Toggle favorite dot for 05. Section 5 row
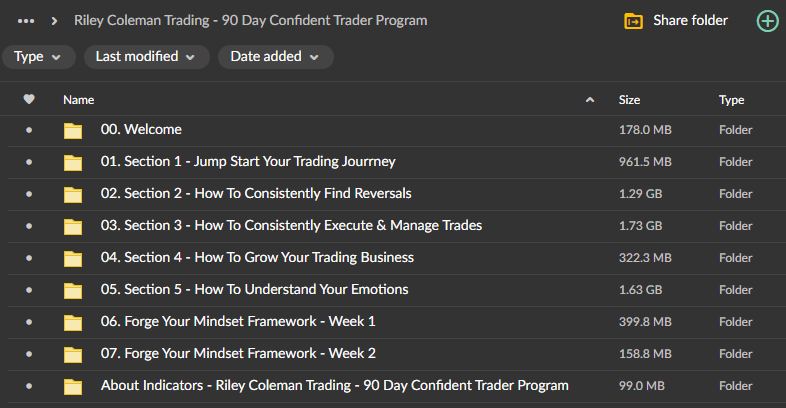 coord(29,290)
